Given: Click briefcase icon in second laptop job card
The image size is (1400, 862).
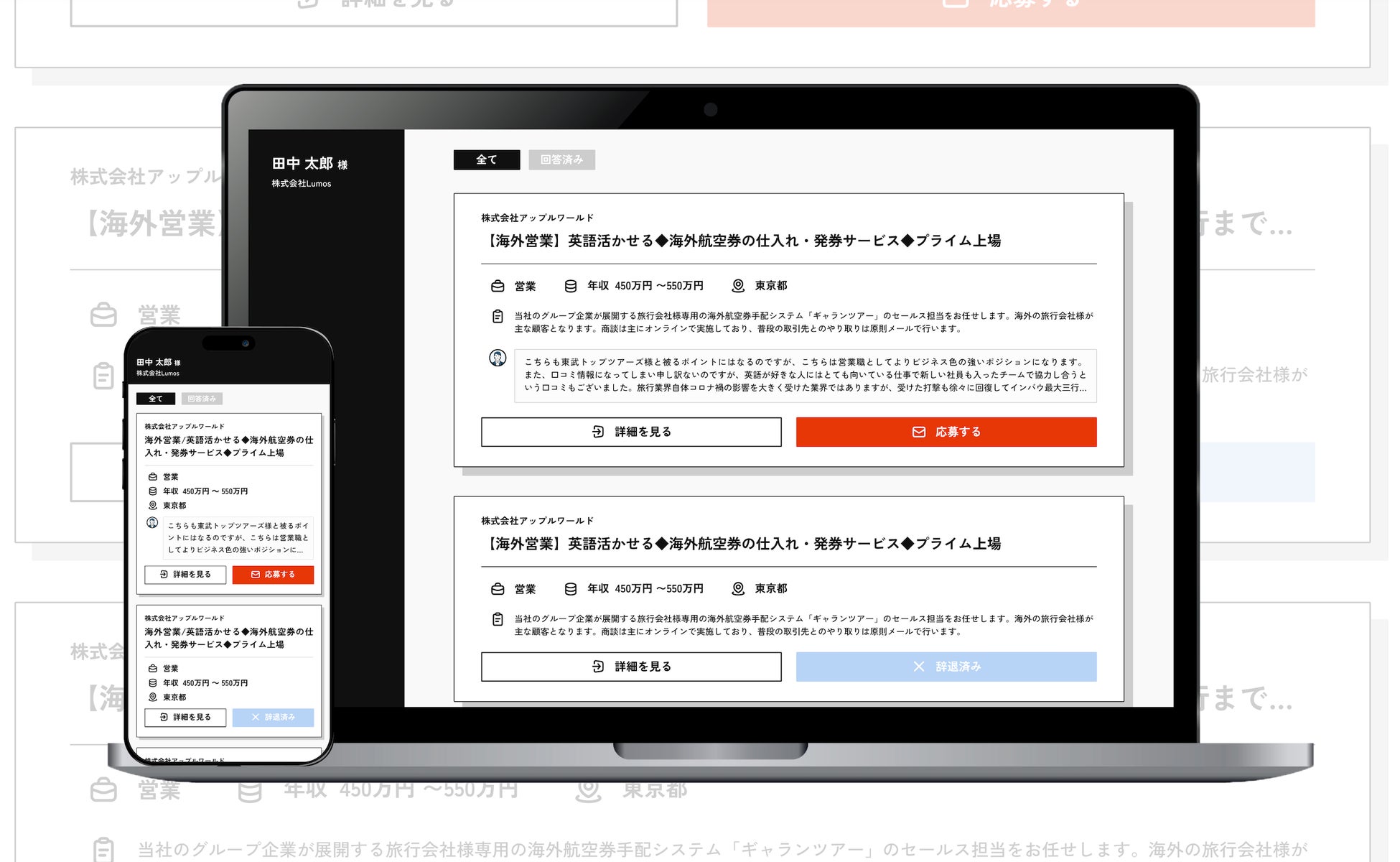Looking at the screenshot, I should (498, 589).
